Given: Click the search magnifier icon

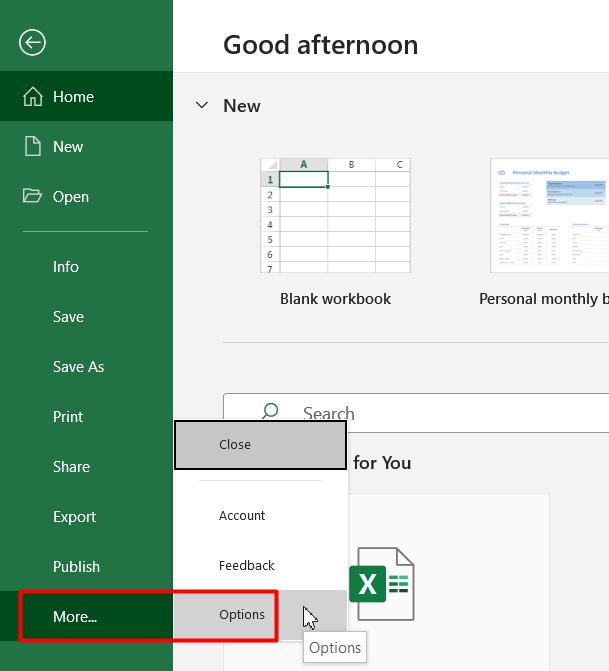Looking at the screenshot, I should (270, 411).
